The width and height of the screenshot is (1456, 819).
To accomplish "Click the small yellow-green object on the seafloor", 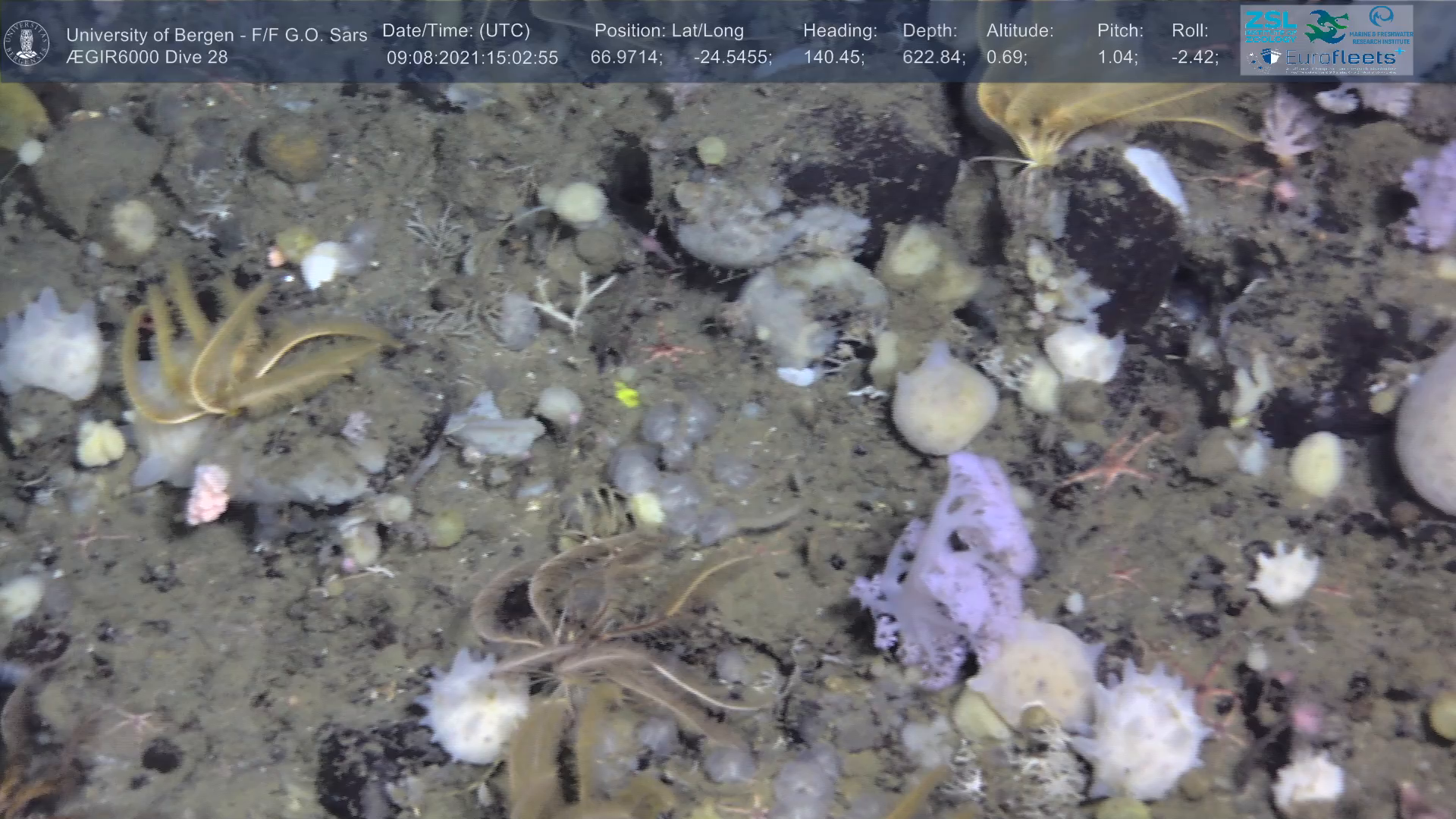I will 626,394.
